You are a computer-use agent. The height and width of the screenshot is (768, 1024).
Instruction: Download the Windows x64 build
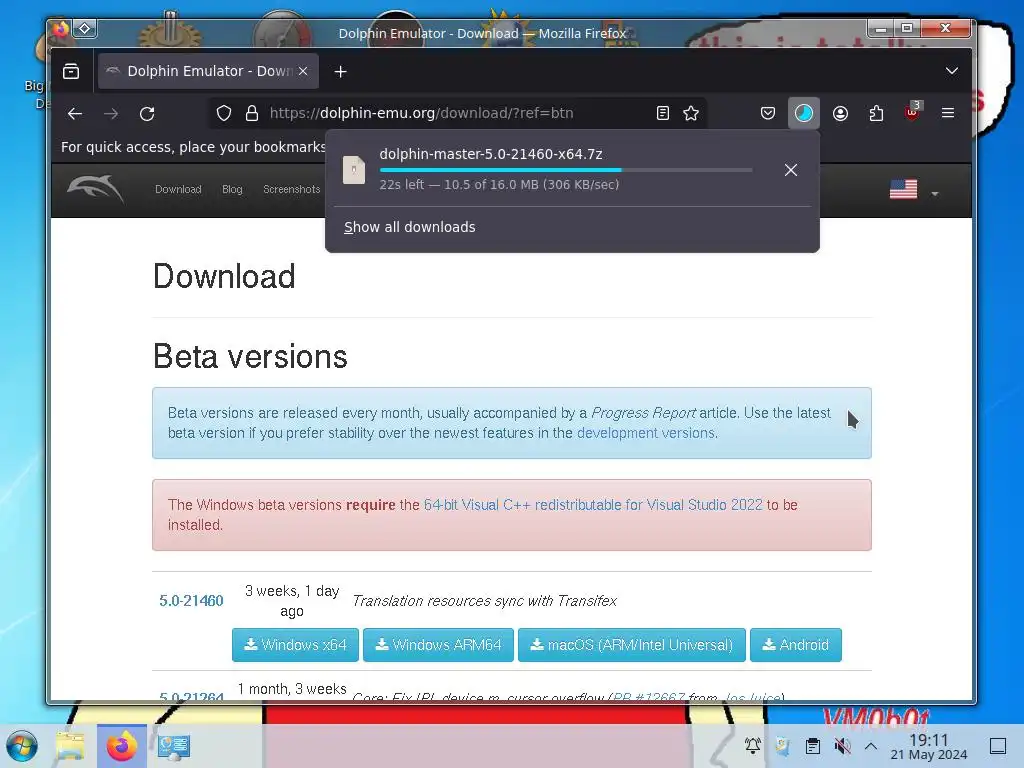tap(295, 645)
